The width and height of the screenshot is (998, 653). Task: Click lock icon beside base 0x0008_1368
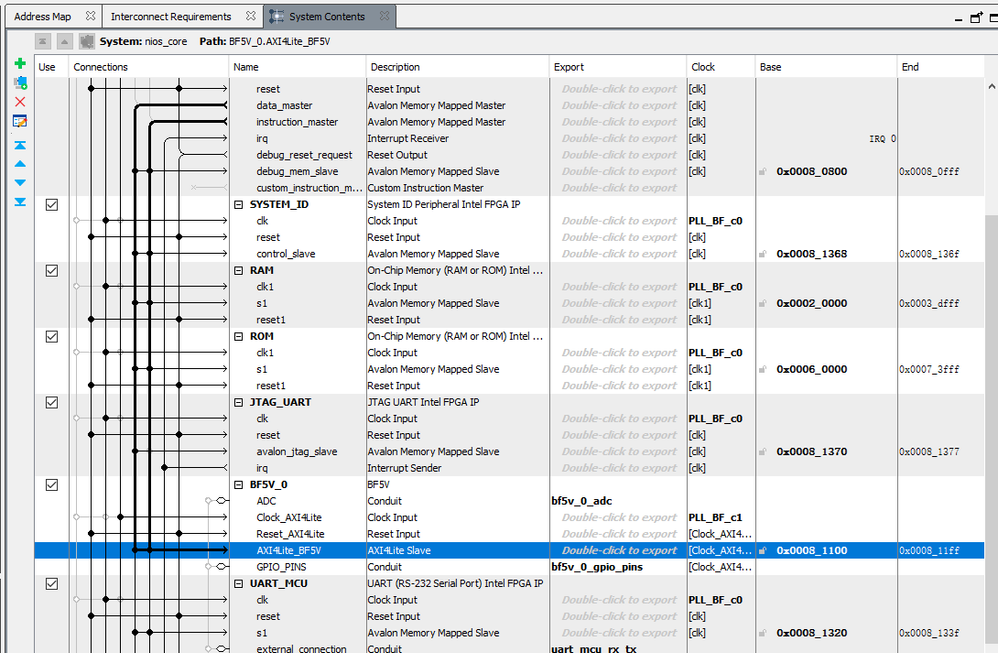[x=763, y=254]
